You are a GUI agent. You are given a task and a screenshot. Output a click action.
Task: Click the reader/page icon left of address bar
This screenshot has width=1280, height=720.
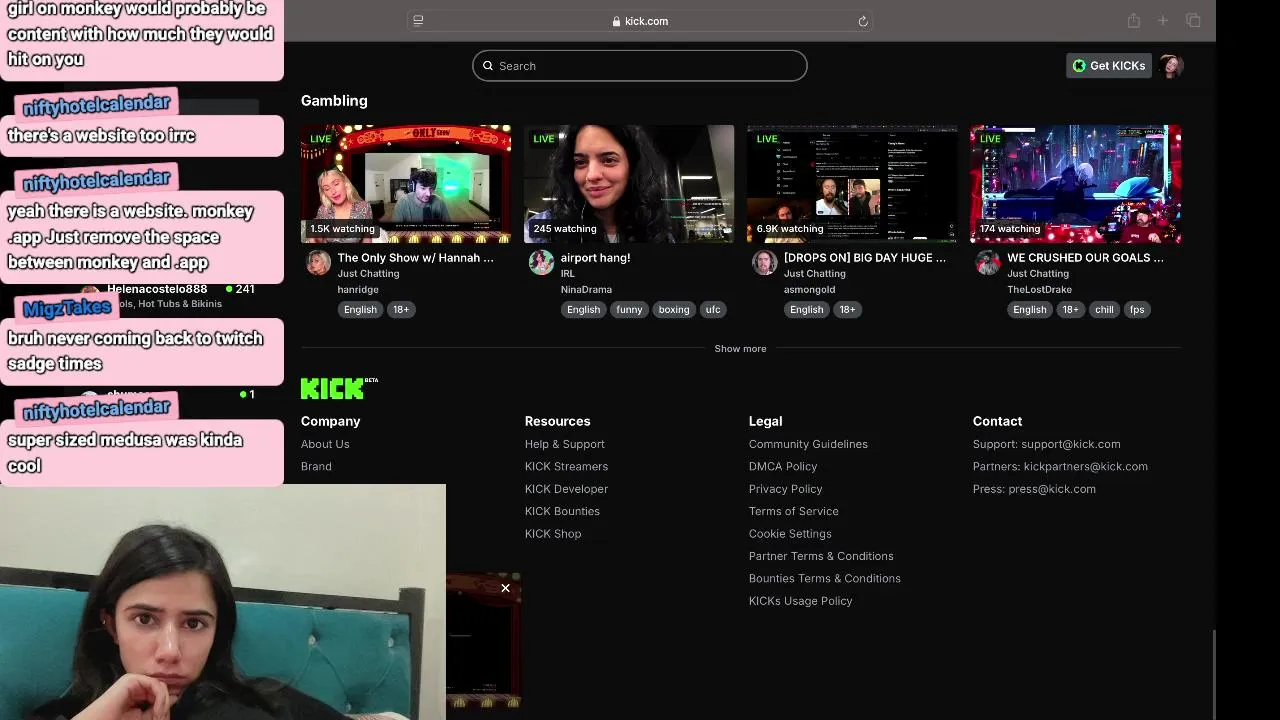pos(418,20)
